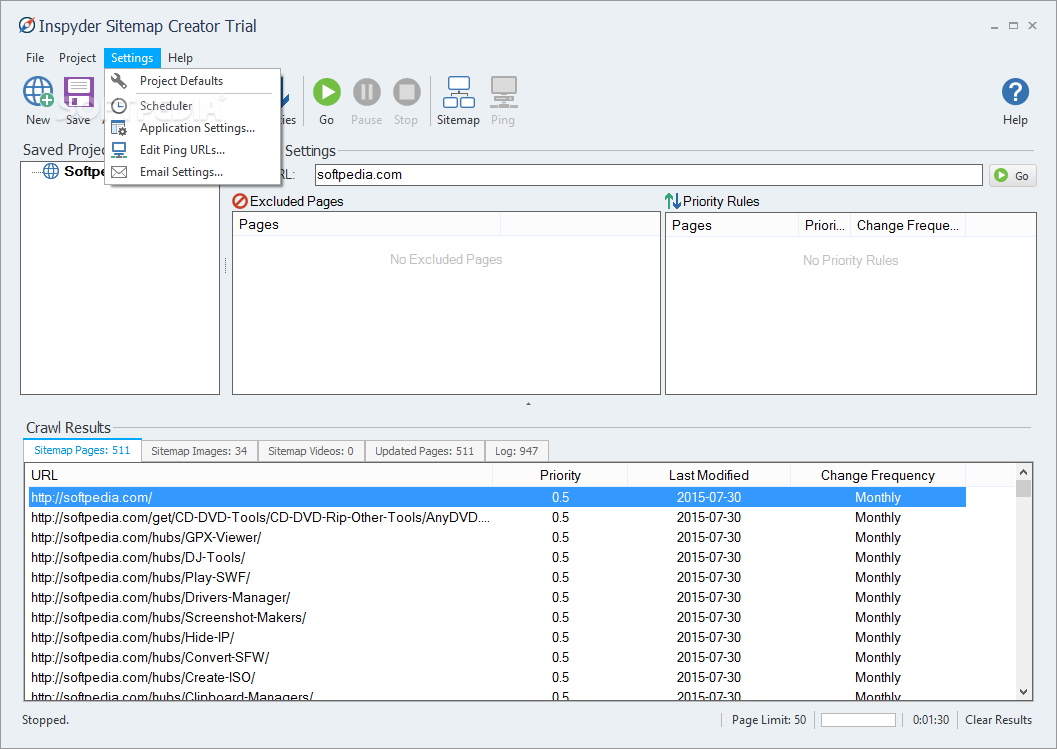Viewport: 1057px width, 749px height.
Task: Open the File menu
Action: click(x=35, y=58)
